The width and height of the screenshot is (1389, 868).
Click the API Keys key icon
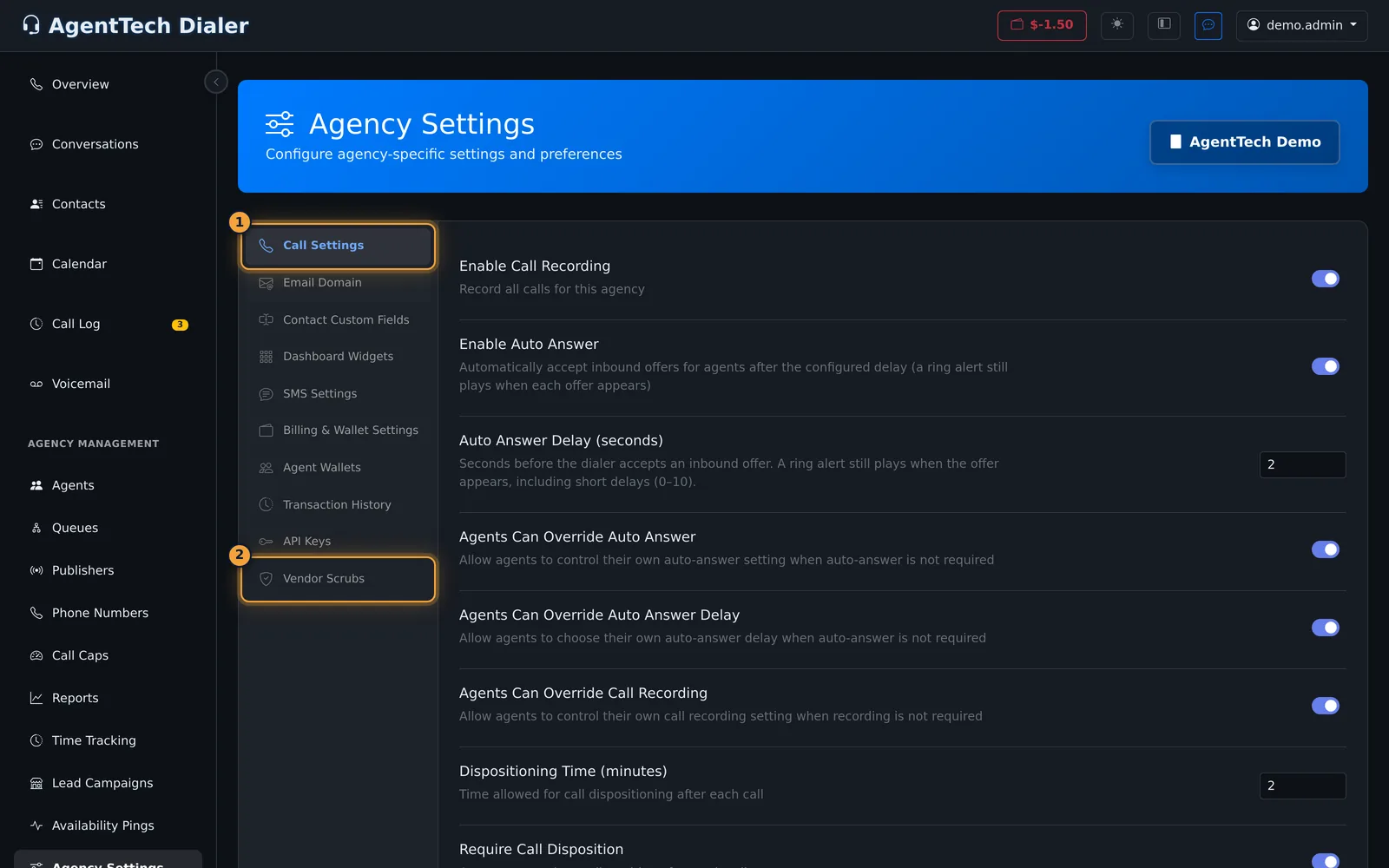(266, 542)
